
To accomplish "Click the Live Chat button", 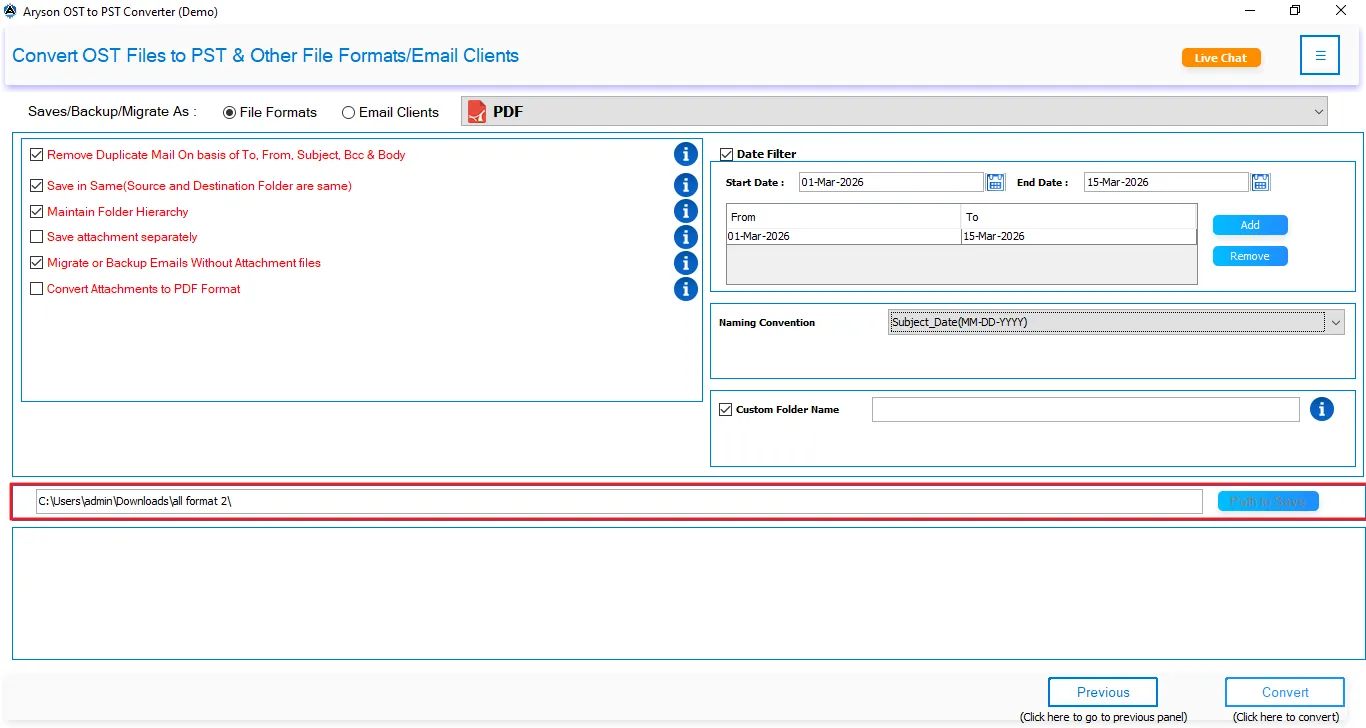I will coord(1220,57).
